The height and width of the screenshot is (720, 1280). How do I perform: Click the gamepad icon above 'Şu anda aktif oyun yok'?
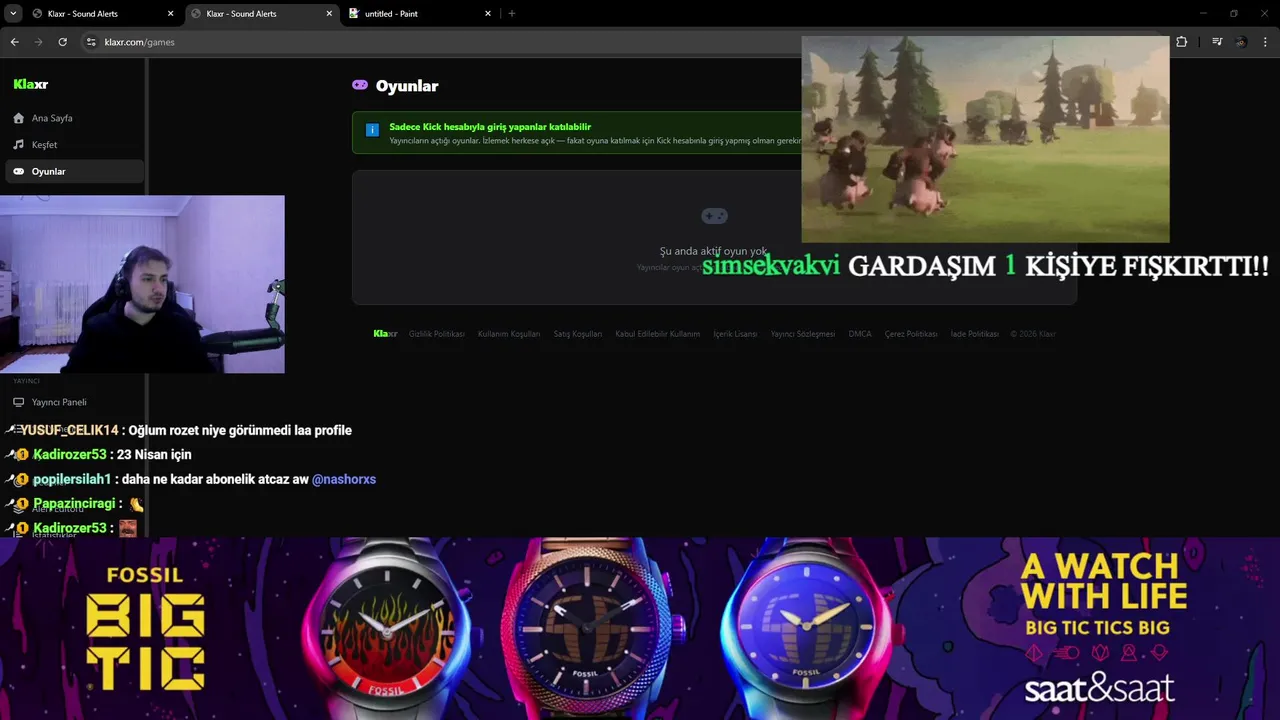click(x=714, y=216)
